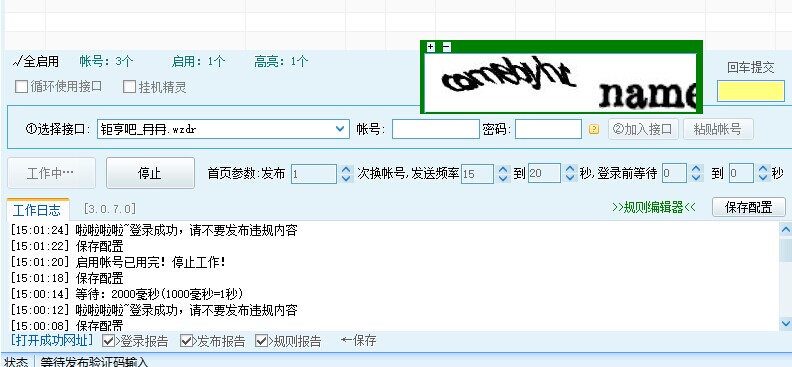The image size is (792, 367).
Task: Click the 帐号: 3个 counter text
Action: click(x=106, y=62)
